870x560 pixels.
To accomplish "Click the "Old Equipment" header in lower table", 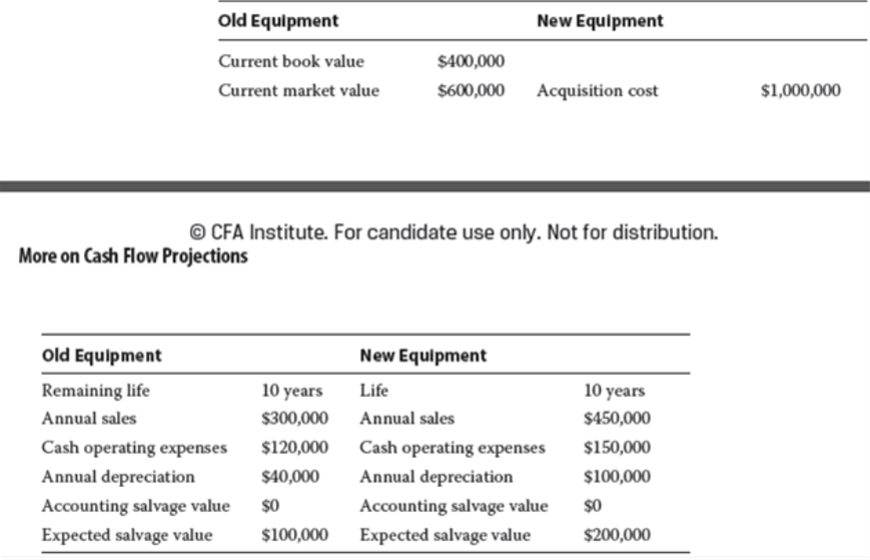I will coord(101,355).
